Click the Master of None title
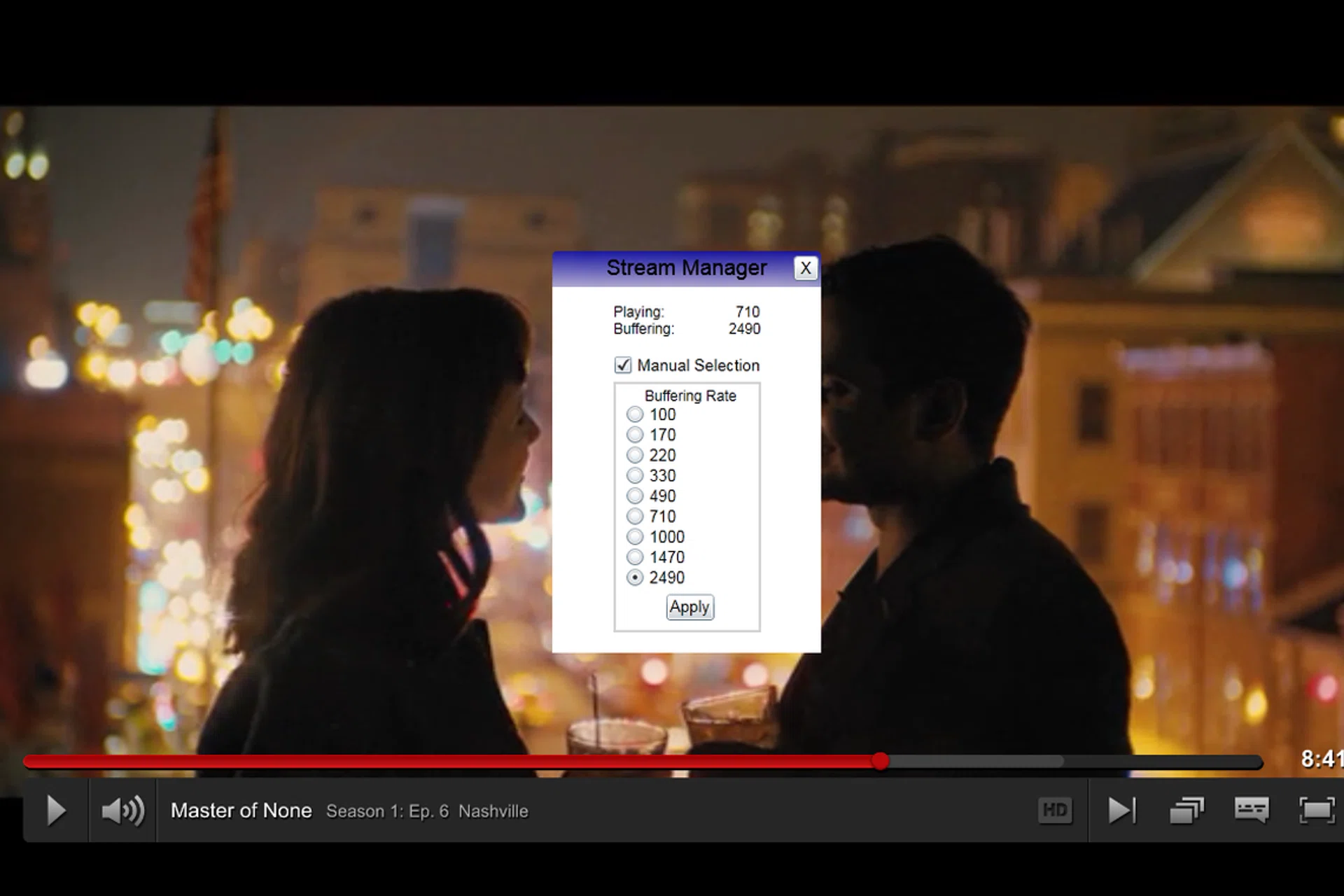Viewport: 1344px width, 896px height. (241, 811)
